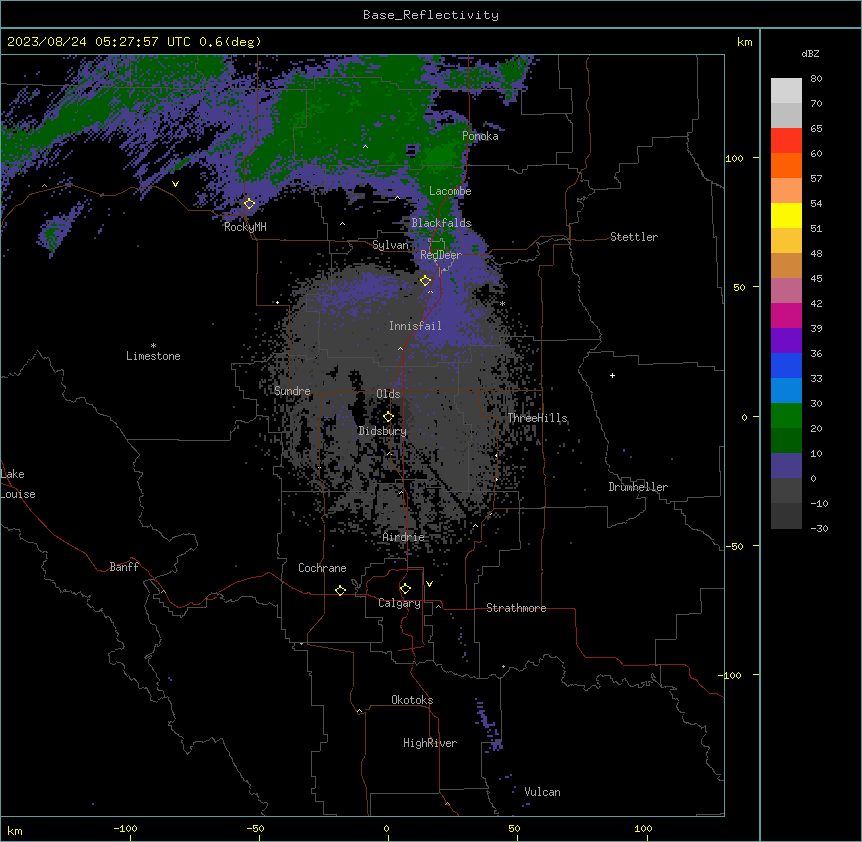The height and width of the screenshot is (842, 862).
Task: Click the Base_Reflectivity title
Action: click(431, 15)
